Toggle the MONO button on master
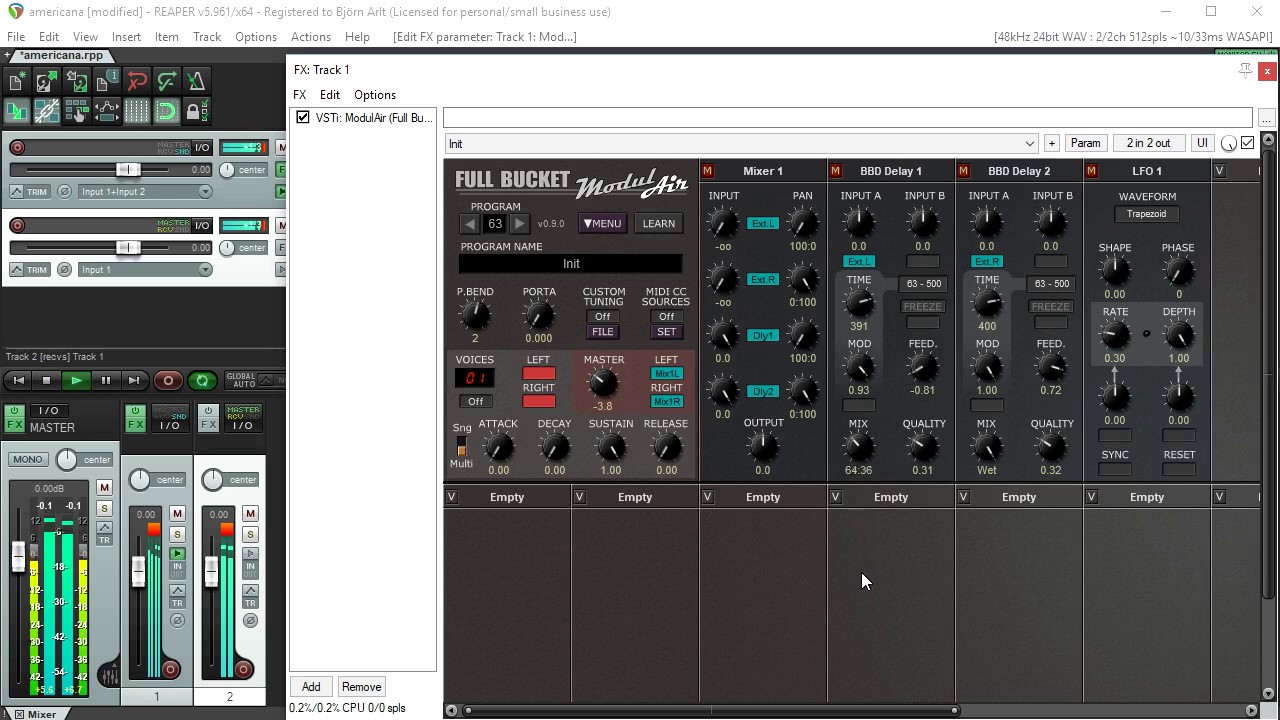This screenshot has width=1280, height=720. click(27, 460)
